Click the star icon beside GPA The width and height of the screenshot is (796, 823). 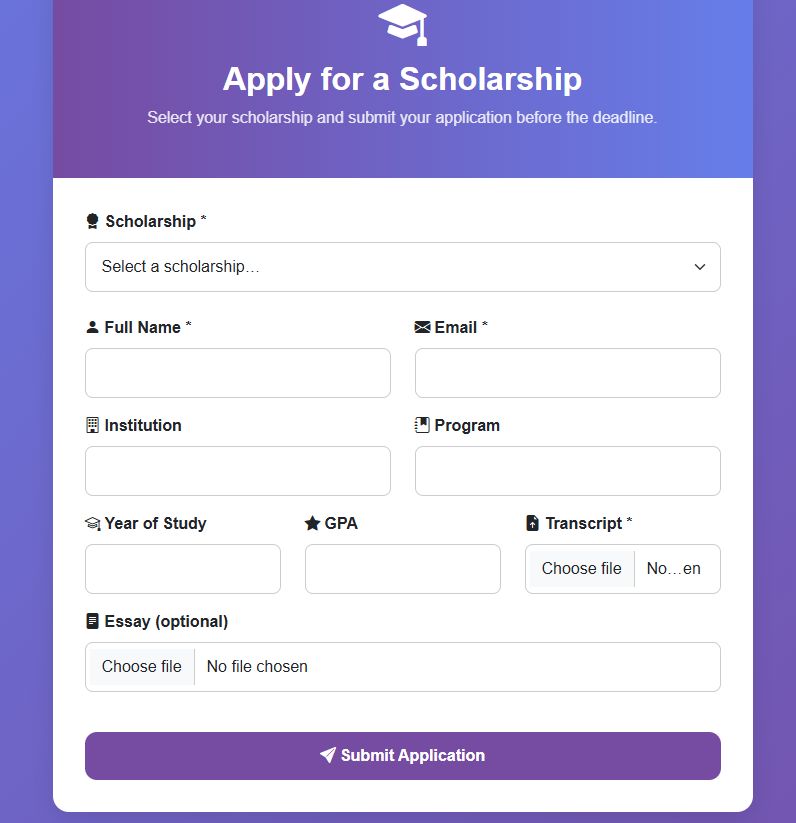312,523
